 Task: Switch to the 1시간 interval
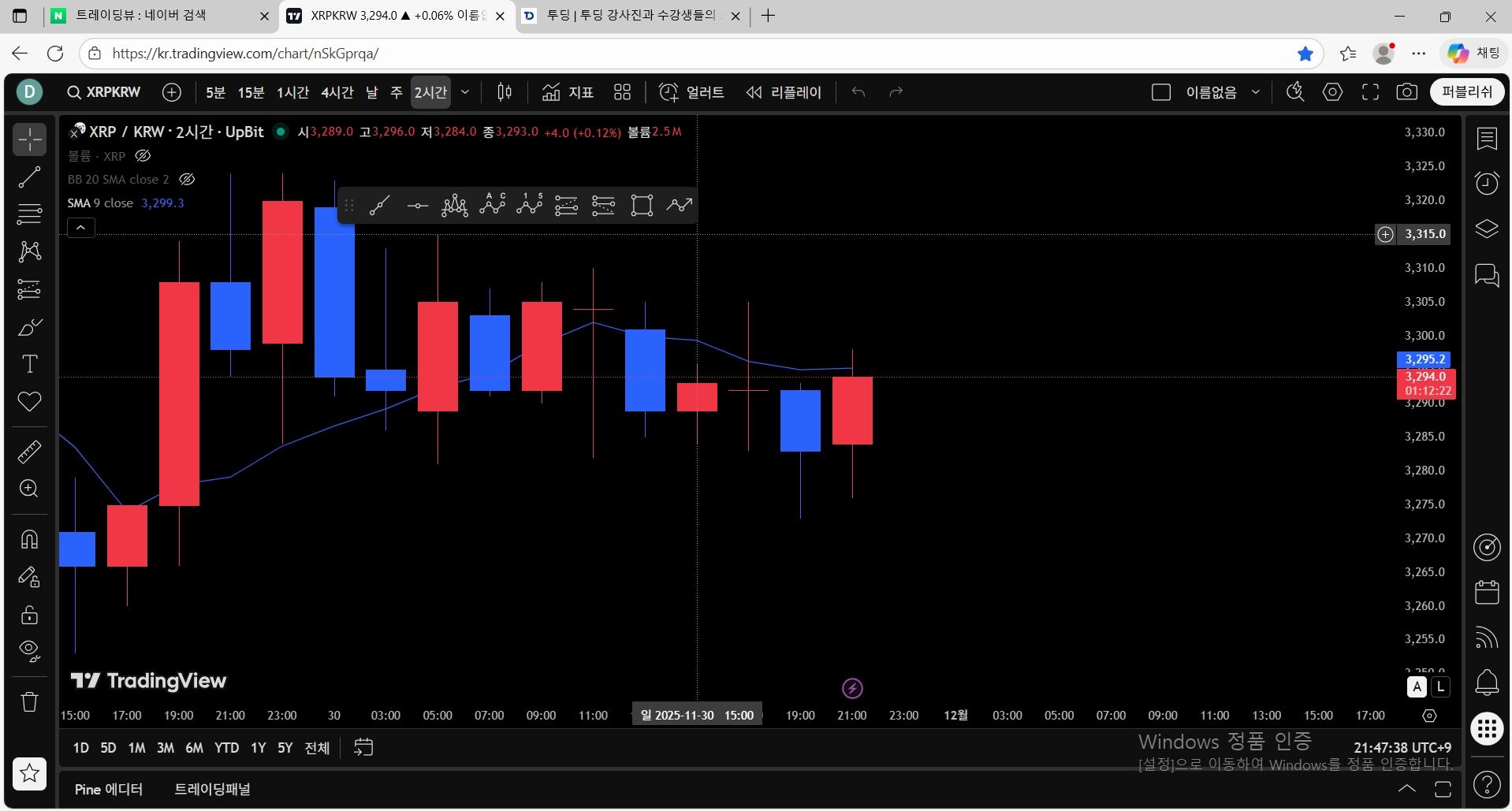[292, 92]
